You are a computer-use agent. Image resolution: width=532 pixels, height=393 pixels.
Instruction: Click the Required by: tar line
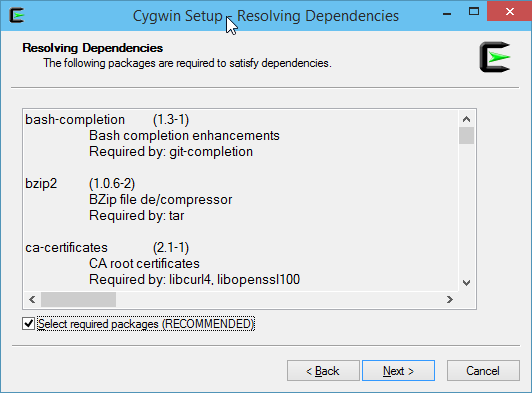coord(136,216)
